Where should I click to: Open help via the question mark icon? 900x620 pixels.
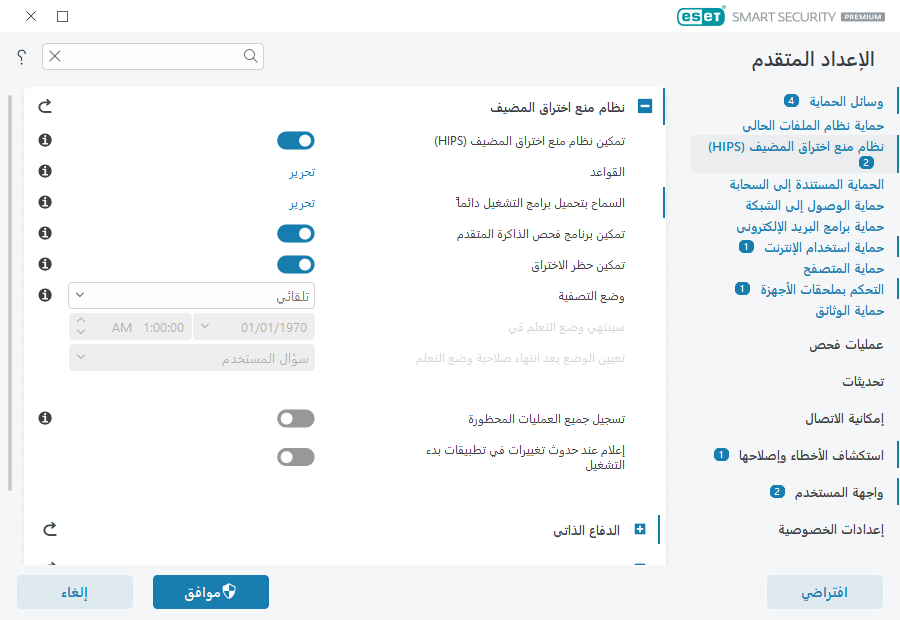[x=20, y=57]
